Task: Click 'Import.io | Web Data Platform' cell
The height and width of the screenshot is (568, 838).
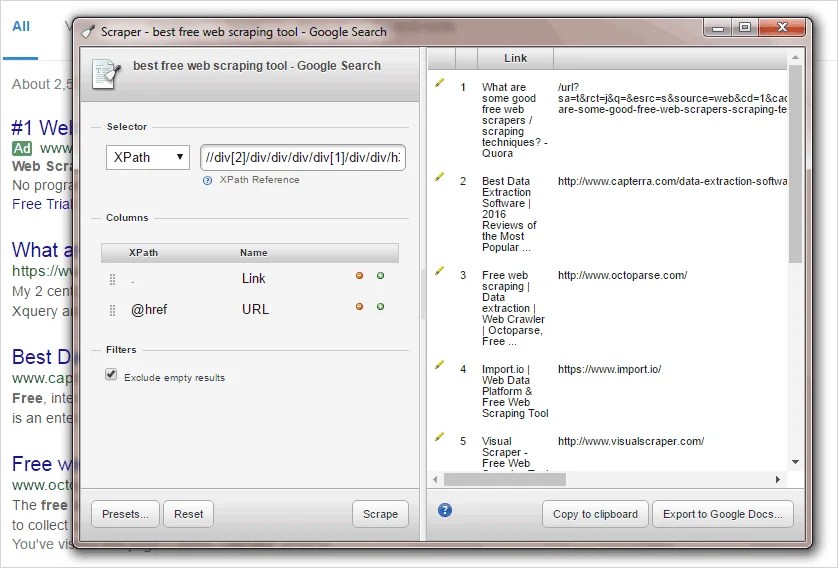Action: [x=515, y=391]
